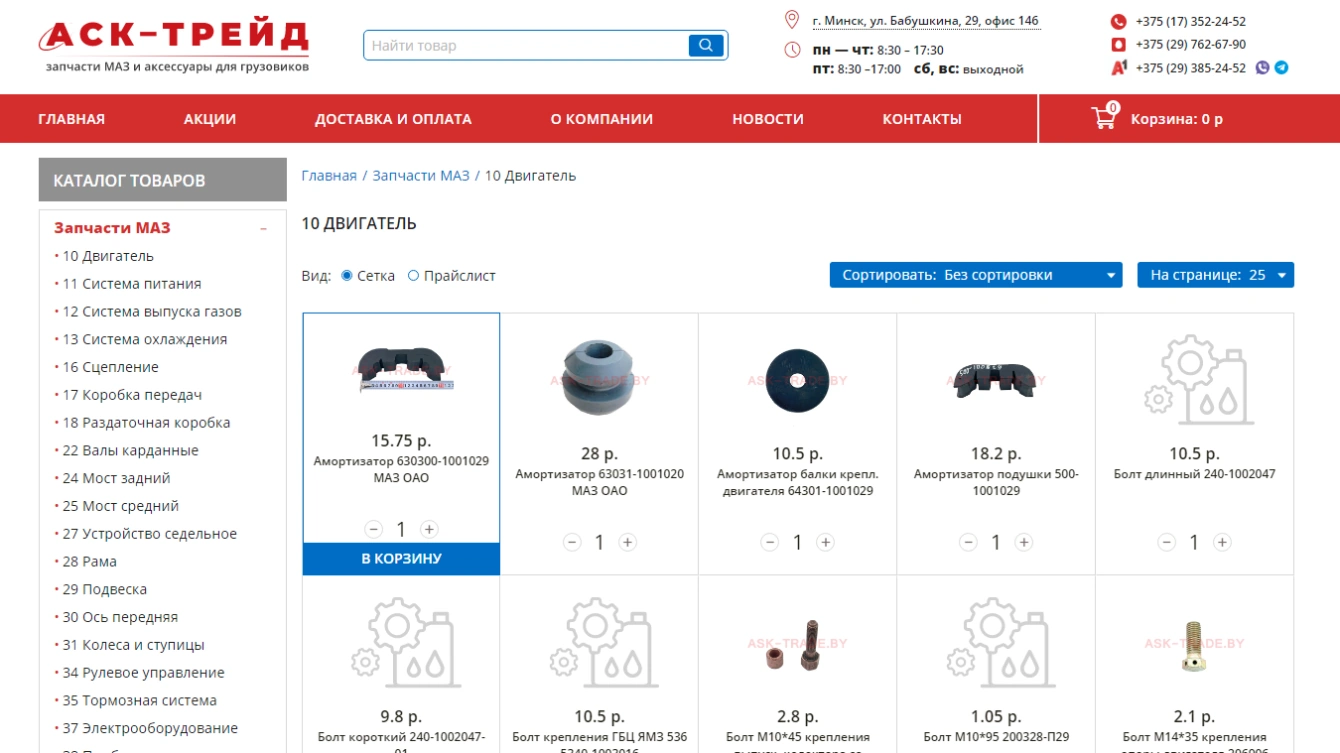Click the location pin icon by the address
The image size is (1340, 753).
(x=792, y=20)
